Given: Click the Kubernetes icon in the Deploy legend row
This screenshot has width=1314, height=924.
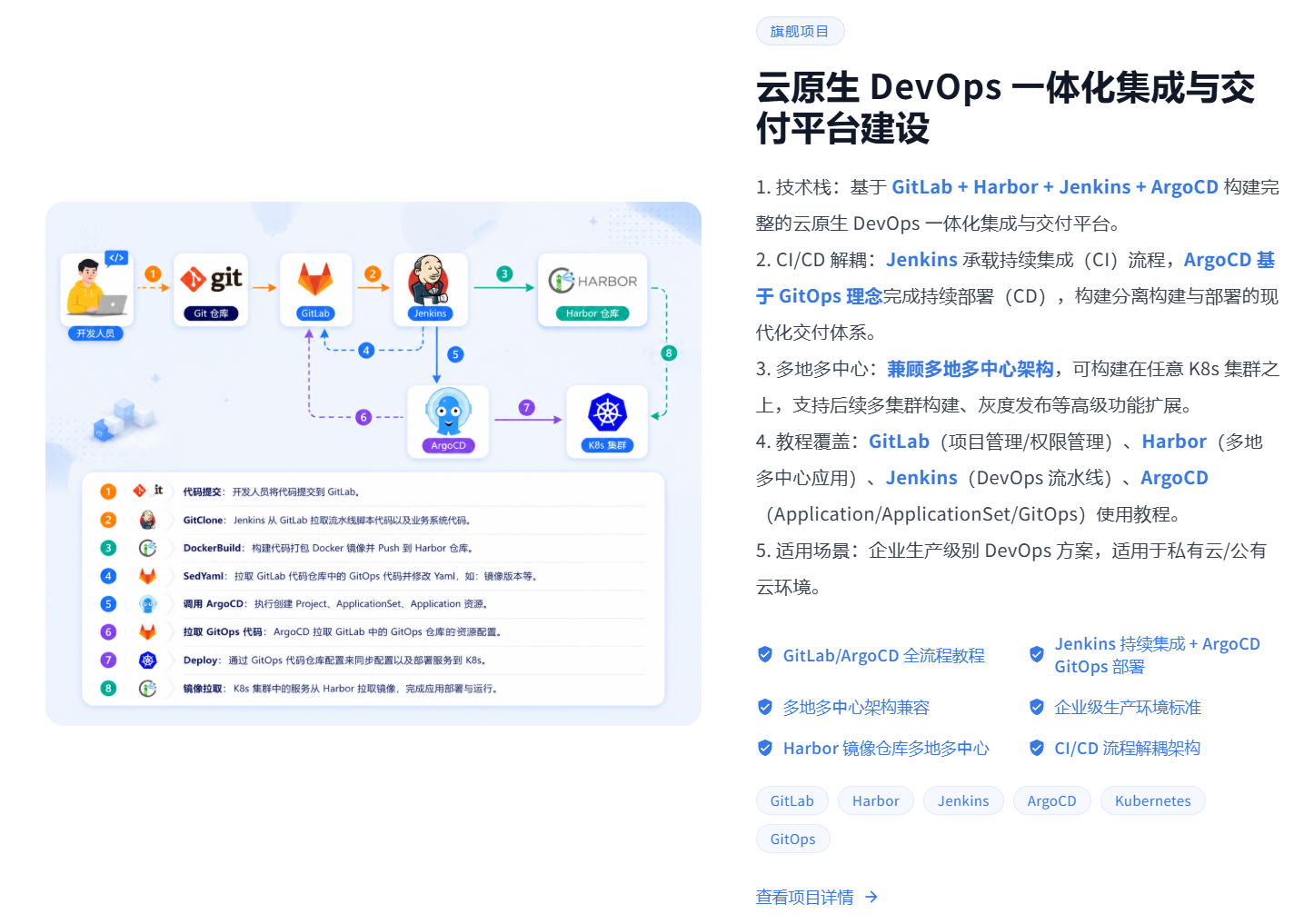Looking at the screenshot, I should pyautogui.click(x=147, y=661).
